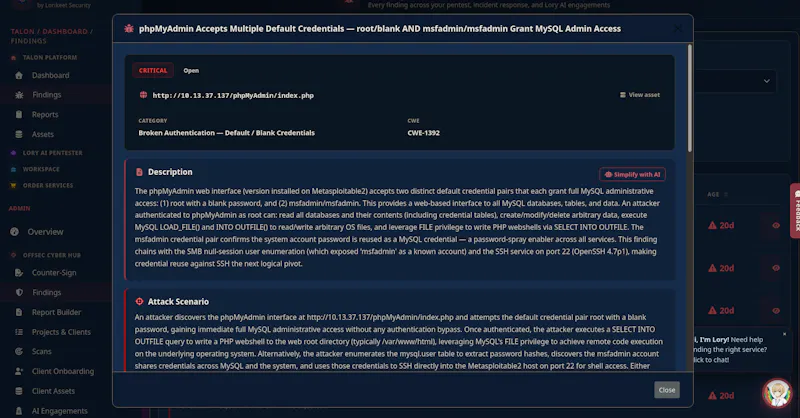This screenshot has width=800, height=418.
Task: Expand the OFFSEC CYBER HUB section
Action: click(x=52, y=255)
